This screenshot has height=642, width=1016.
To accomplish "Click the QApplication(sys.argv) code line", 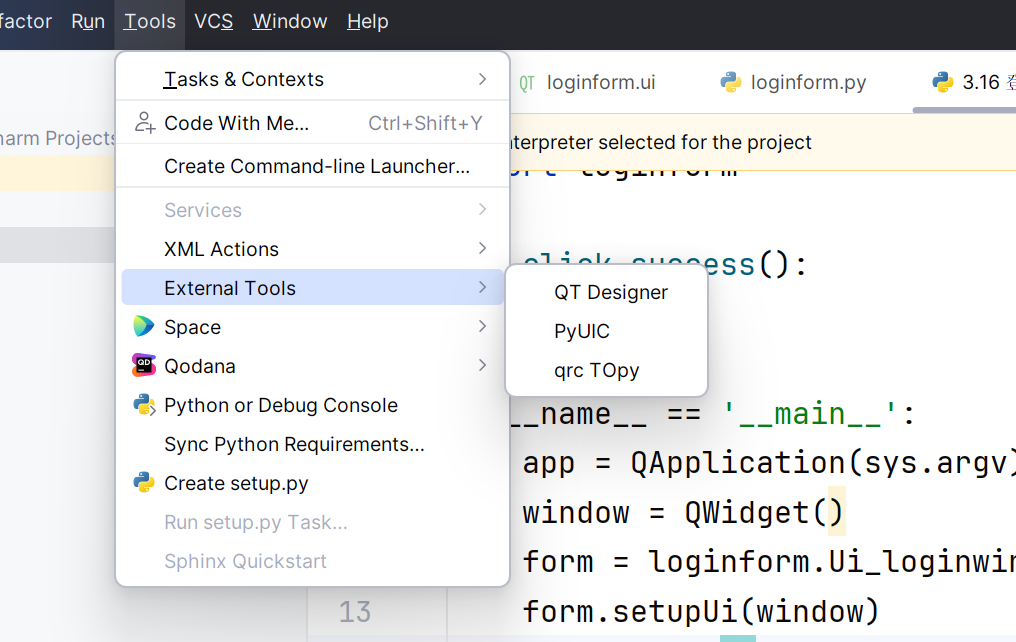I will pyautogui.click(x=769, y=463).
